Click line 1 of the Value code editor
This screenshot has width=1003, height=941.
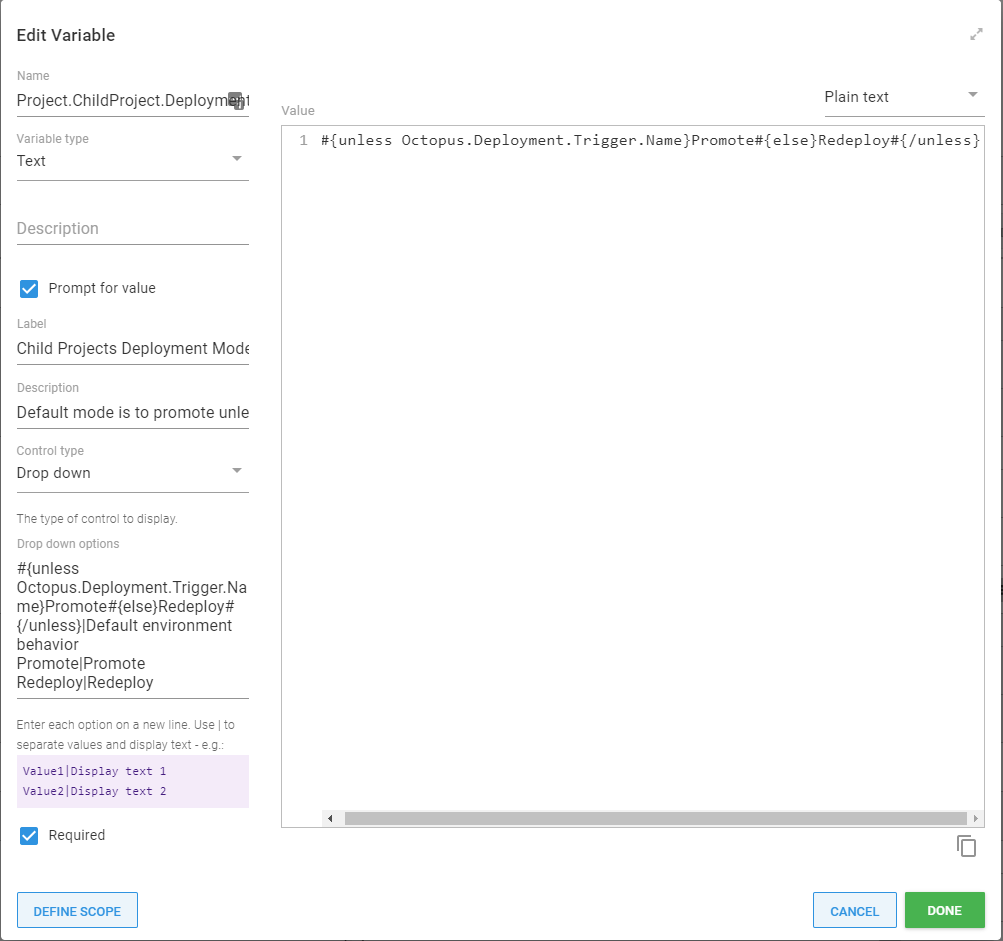click(650, 141)
